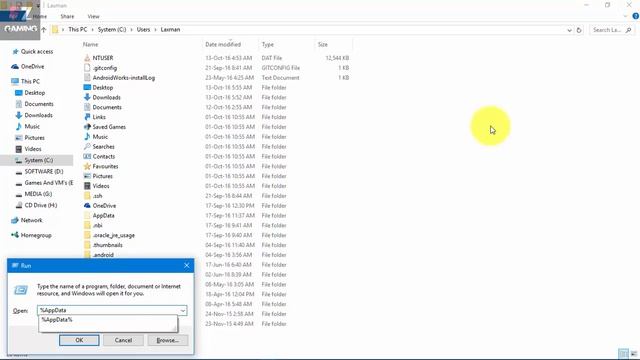This screenshot has width=640, height=360.
Task: Select Desktop under This PC in sidebar
Action: tap(35, 93)
